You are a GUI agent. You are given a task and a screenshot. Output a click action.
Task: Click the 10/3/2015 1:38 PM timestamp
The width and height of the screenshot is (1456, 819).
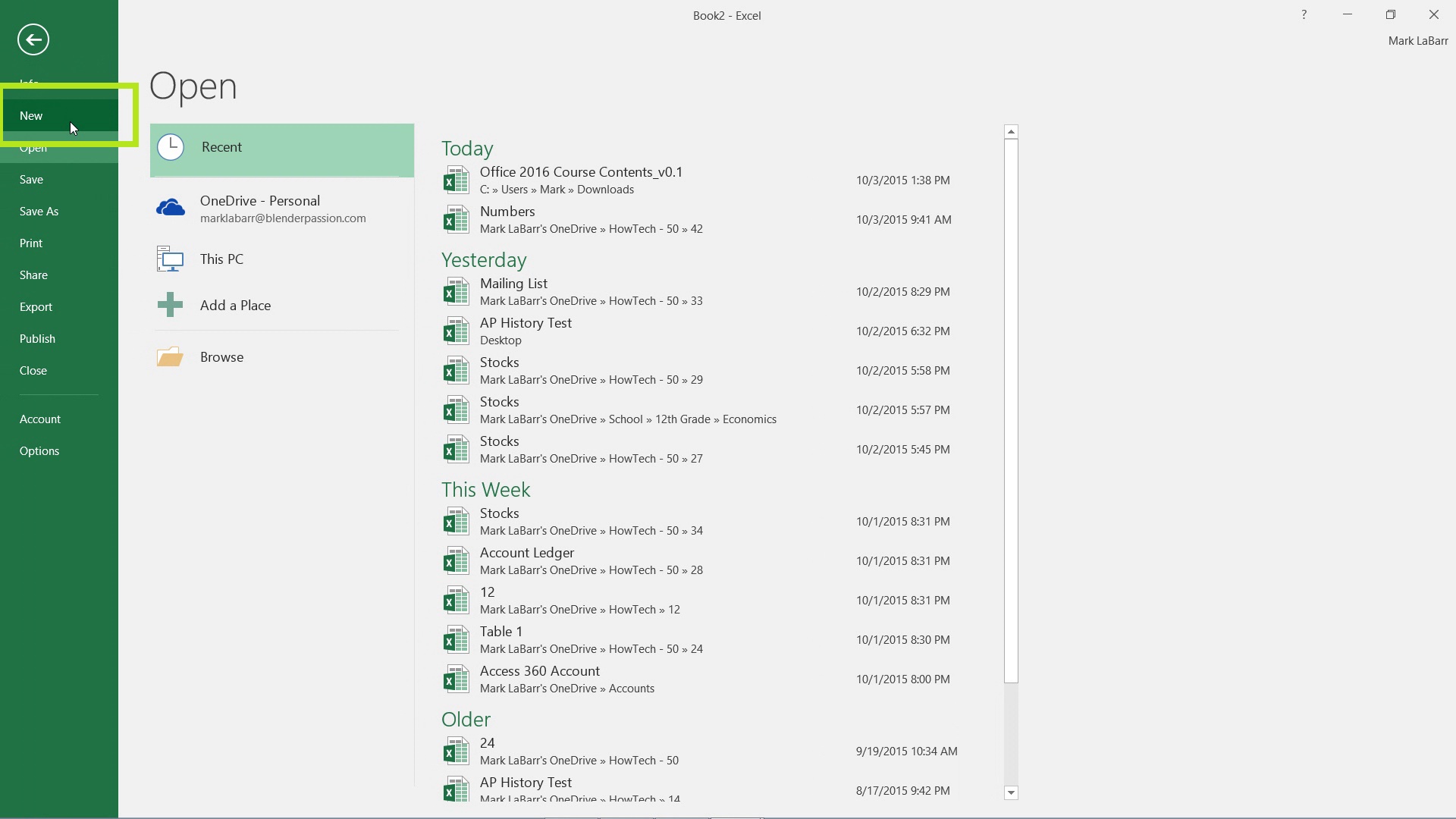(x=903, y=180)
